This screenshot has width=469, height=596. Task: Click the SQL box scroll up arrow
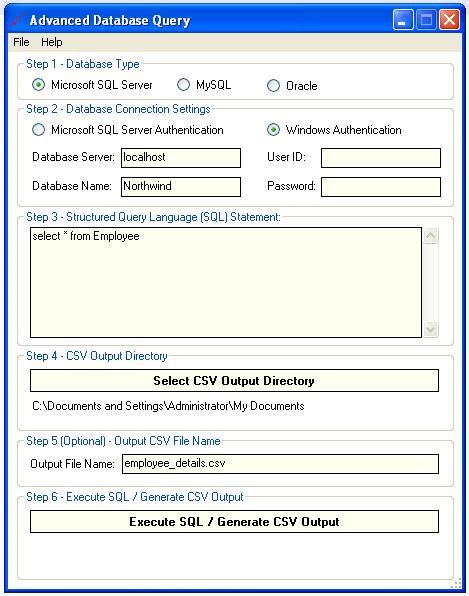tap(431, 236)
